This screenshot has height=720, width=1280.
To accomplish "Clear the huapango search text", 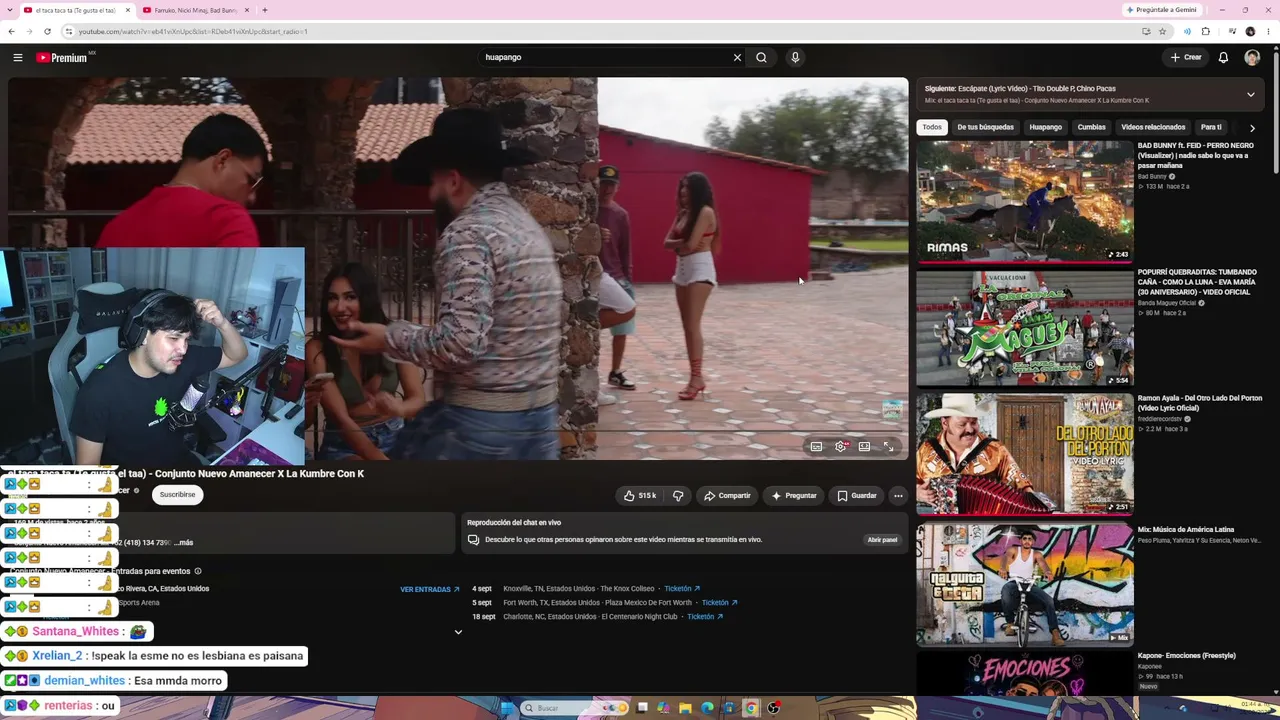I will pyautogui.click(x=737, y=57).
